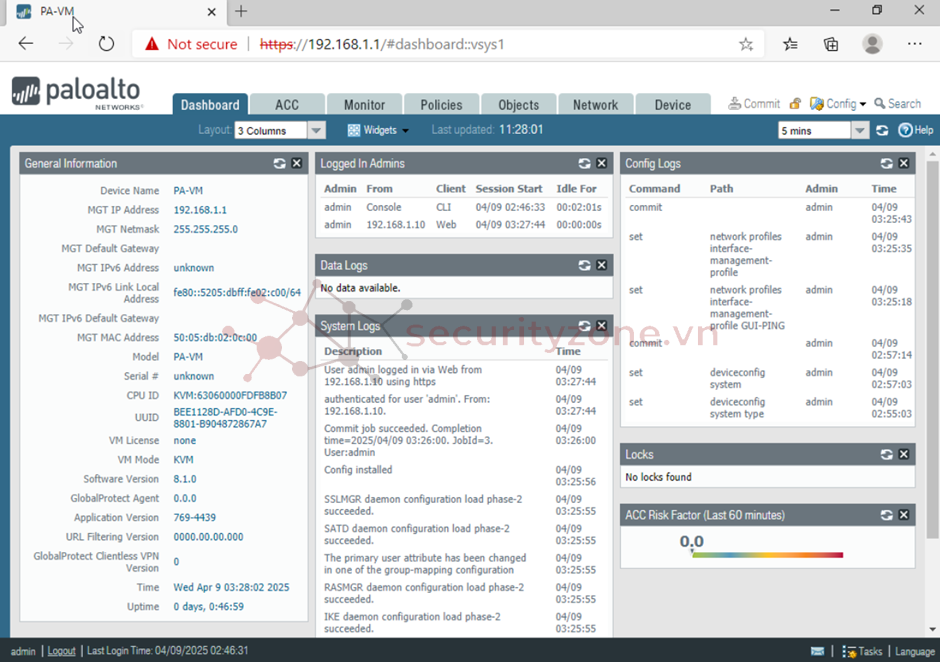
Task: Switch to the Network tab
Action: pyautogui.click(x=595, y=104)
